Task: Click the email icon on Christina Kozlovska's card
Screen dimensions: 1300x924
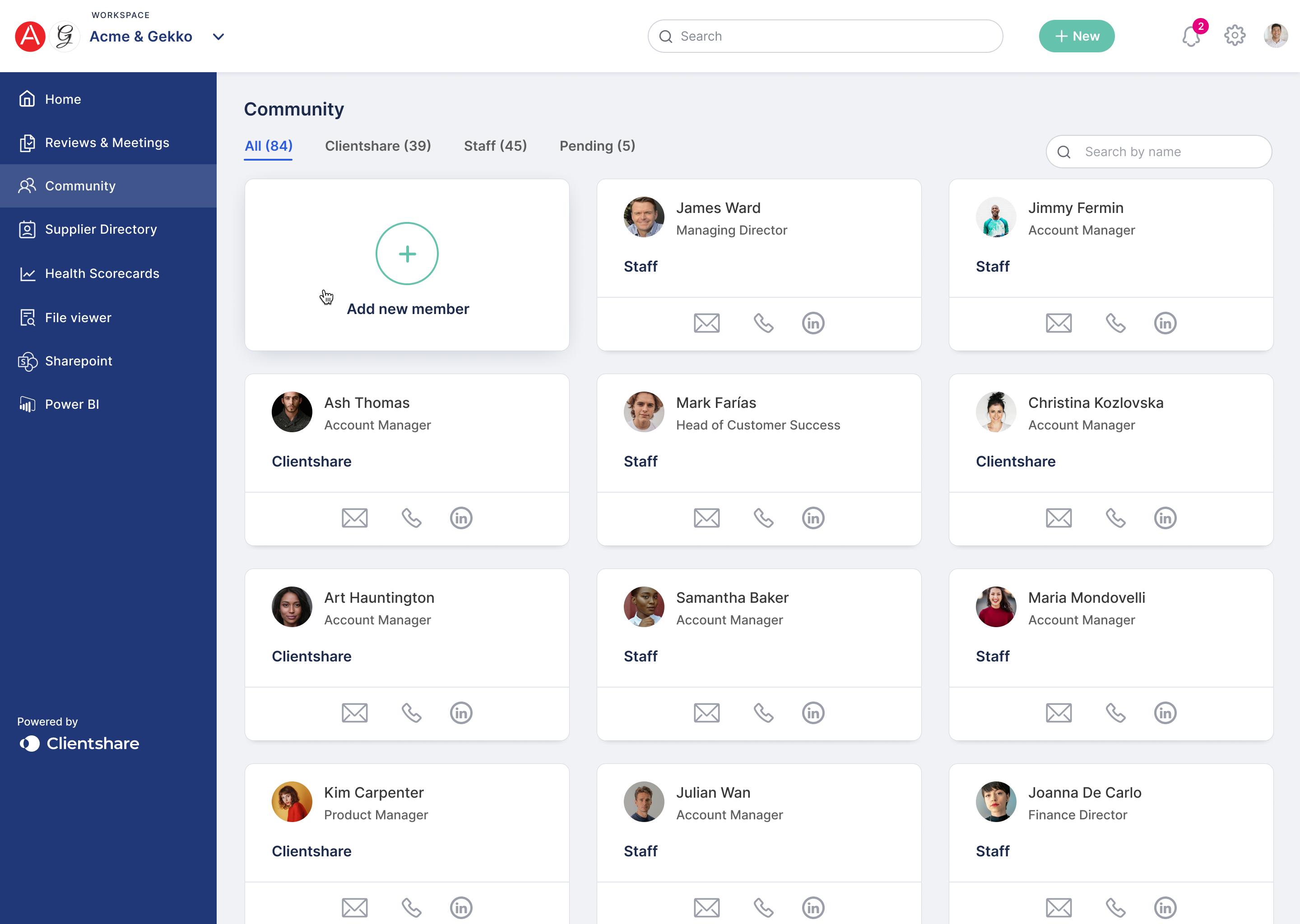Action: (x=1059, y=518)
